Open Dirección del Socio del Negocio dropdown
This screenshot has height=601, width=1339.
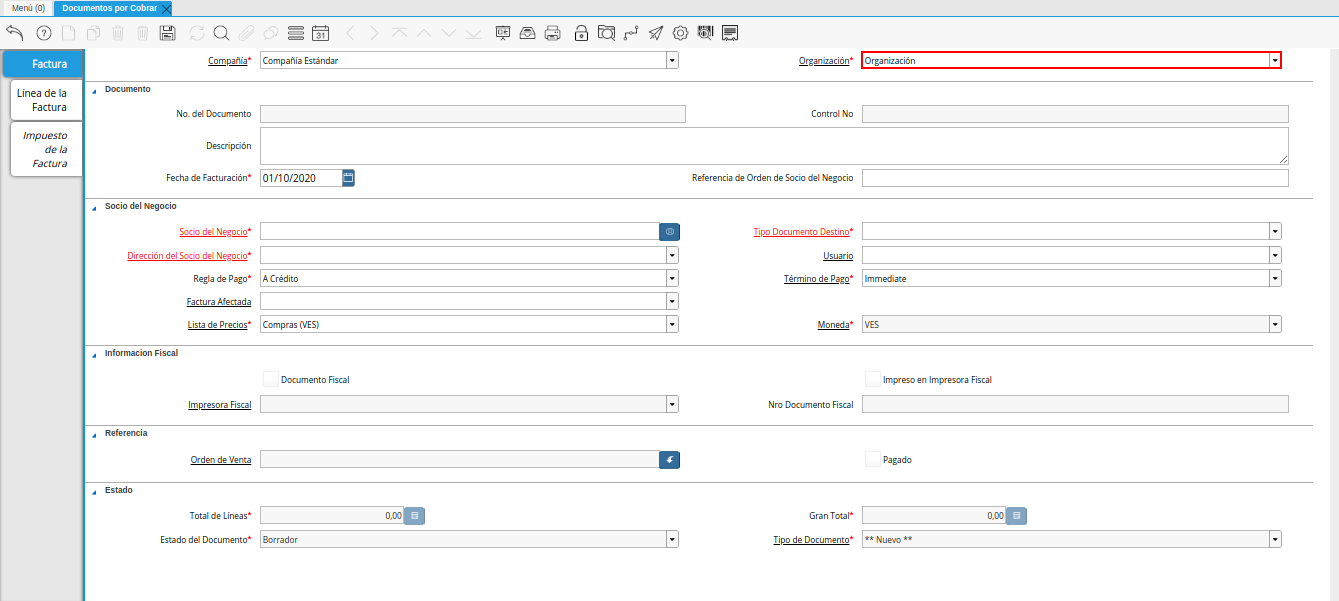(672, 255)
